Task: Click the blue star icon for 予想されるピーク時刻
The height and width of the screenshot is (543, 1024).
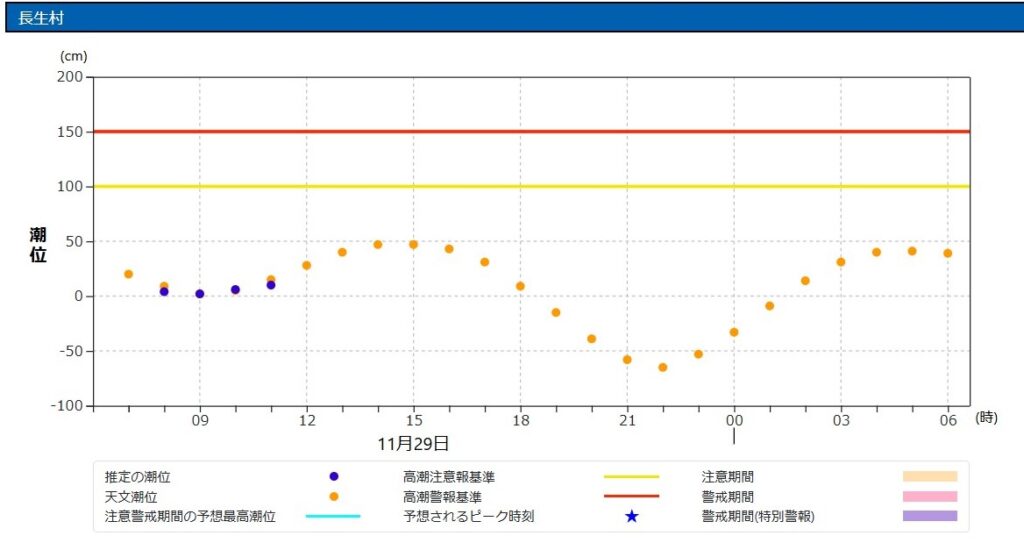Action: tap(632, 516)
